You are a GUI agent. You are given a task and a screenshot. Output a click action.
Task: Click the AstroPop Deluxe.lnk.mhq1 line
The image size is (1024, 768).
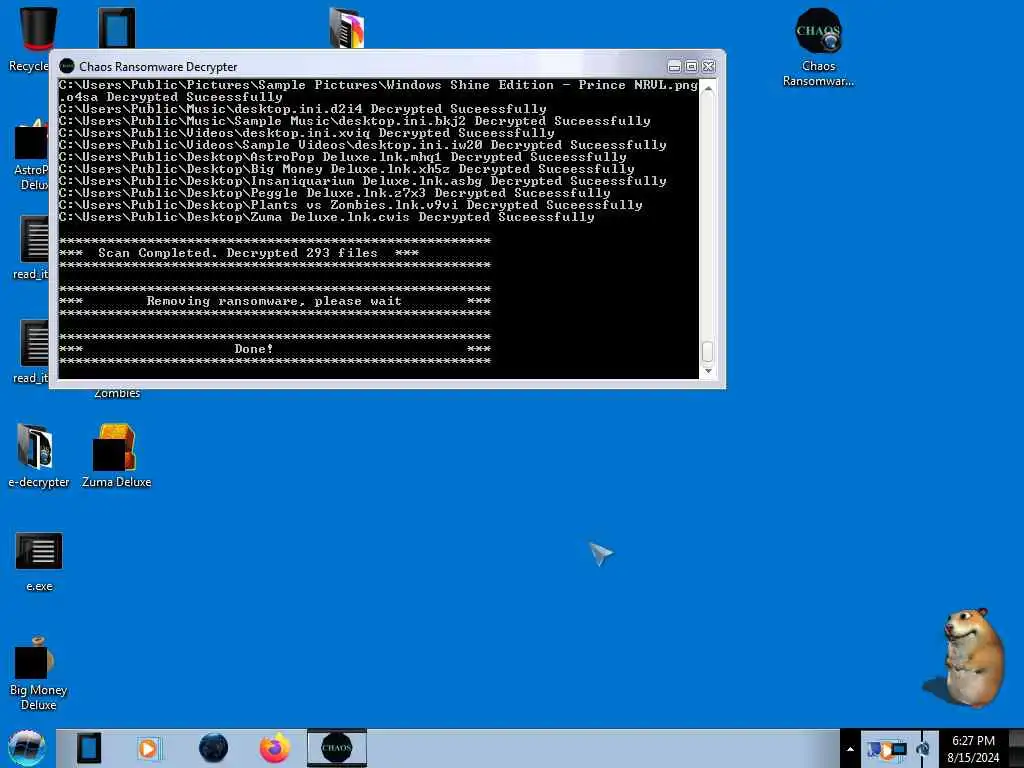tap(342, 157)
